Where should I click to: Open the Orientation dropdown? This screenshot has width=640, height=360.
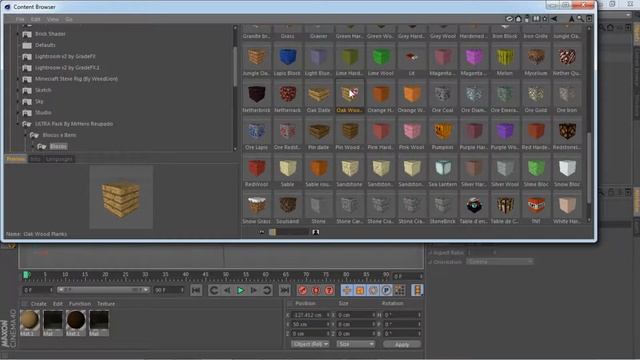(500, 262)
